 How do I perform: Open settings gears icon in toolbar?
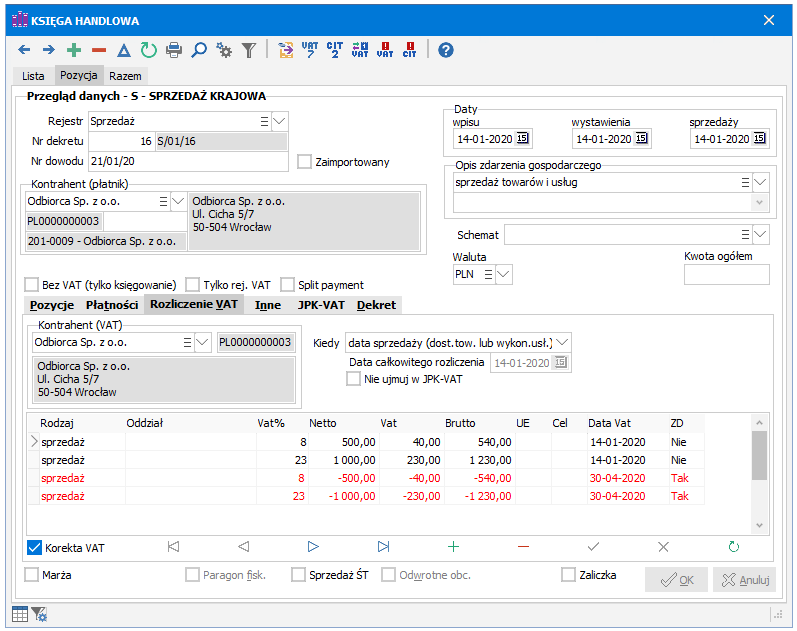point(224,50)
